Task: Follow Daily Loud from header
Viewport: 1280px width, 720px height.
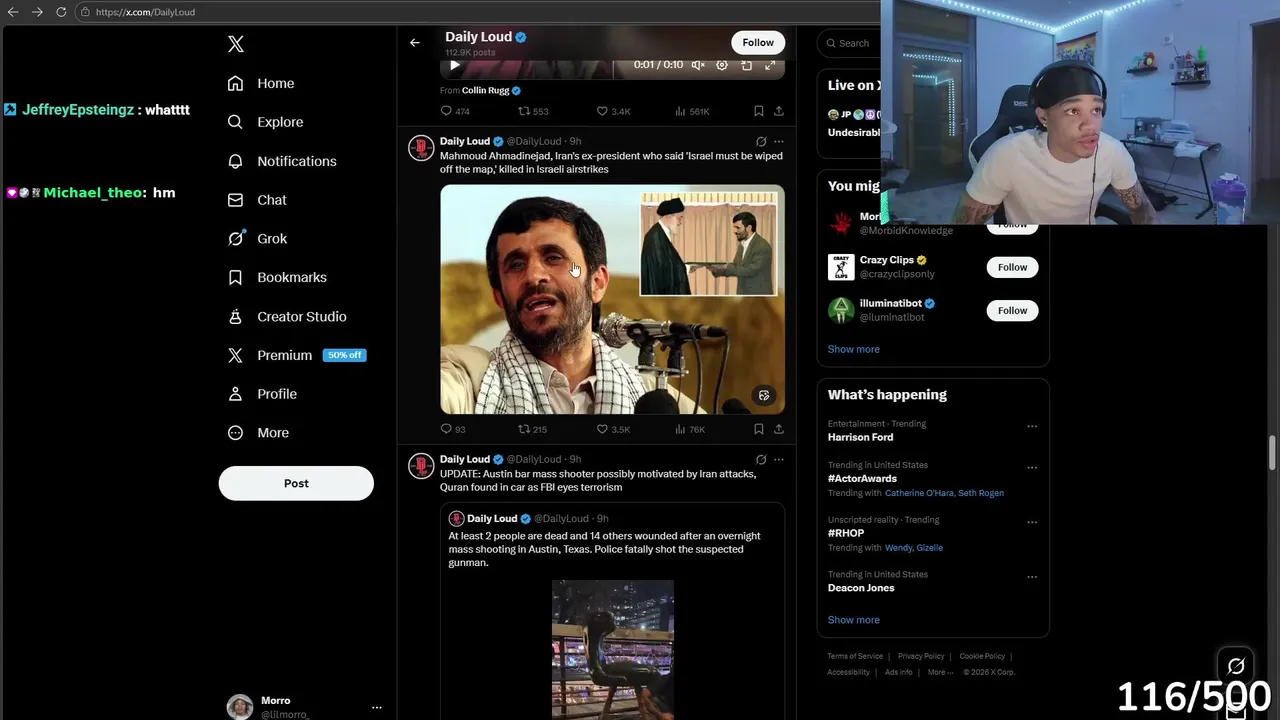Action: 758,42
